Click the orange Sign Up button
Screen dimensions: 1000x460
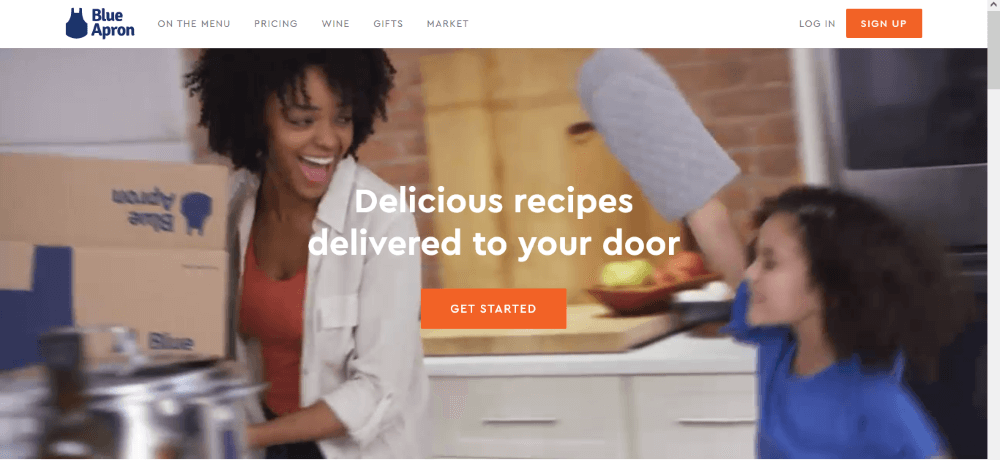(x=883, y=24)
